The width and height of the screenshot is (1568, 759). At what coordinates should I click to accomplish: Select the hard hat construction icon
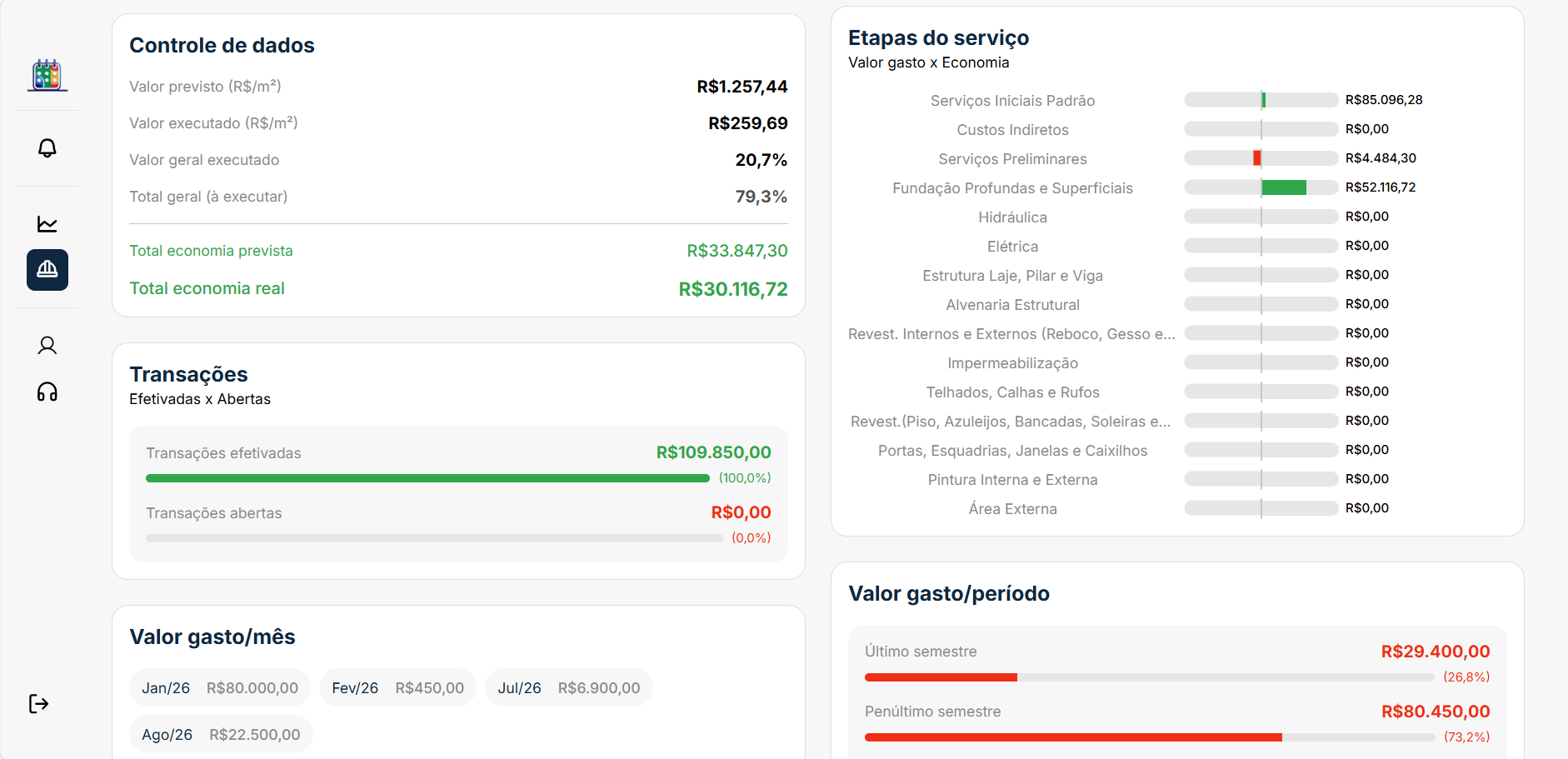click(x=47, y=270)
